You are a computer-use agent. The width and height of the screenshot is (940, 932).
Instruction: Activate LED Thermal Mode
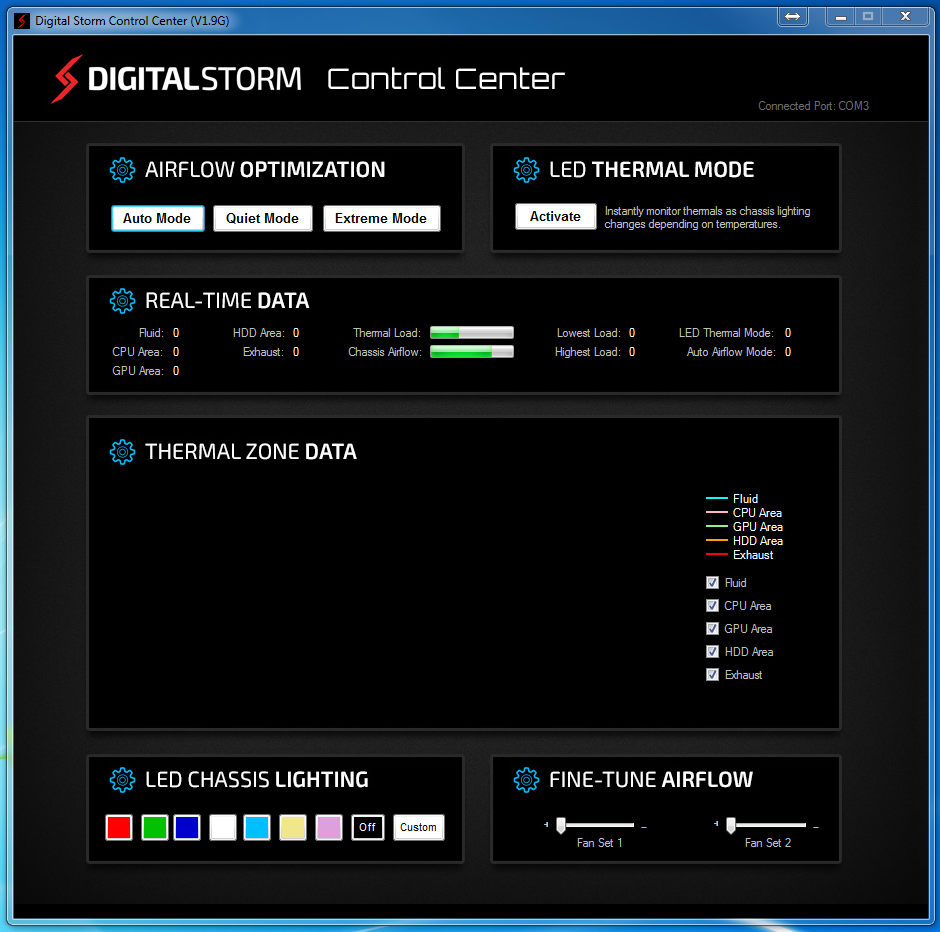click(555, 216)
